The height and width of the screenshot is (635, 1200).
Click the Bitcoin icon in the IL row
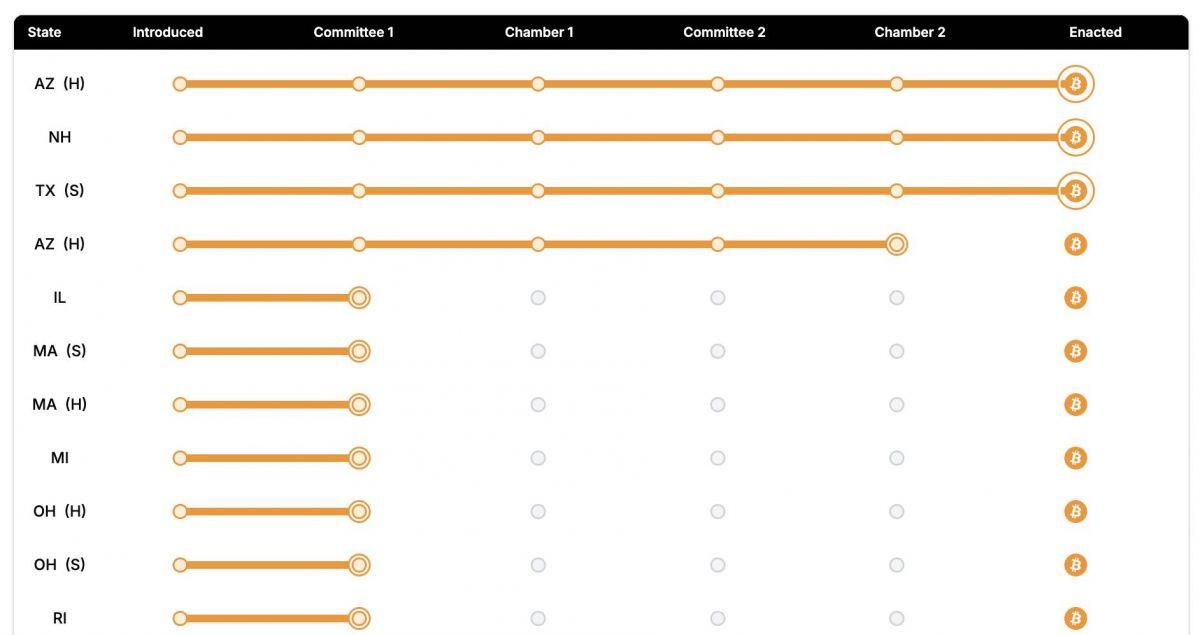1076,298
